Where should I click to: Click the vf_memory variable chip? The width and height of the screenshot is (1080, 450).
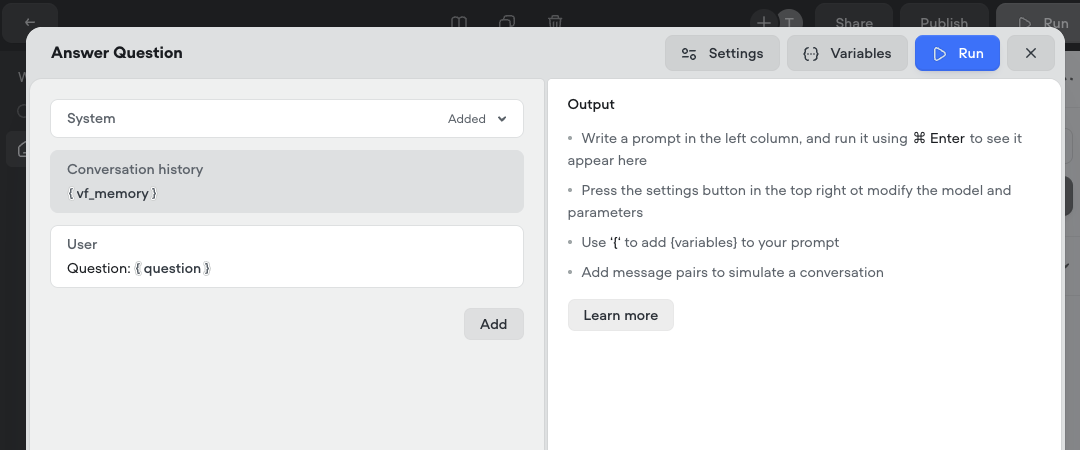[x=112, y=194]
